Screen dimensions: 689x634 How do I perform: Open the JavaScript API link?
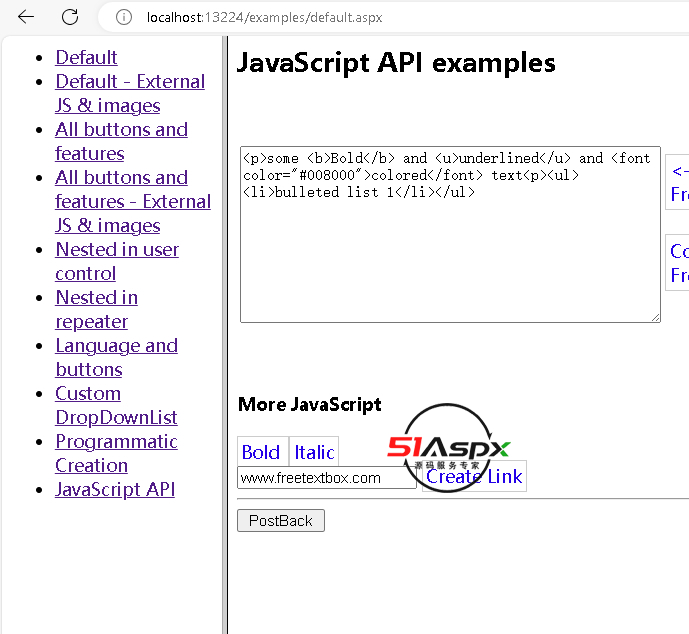click(115, 489)
